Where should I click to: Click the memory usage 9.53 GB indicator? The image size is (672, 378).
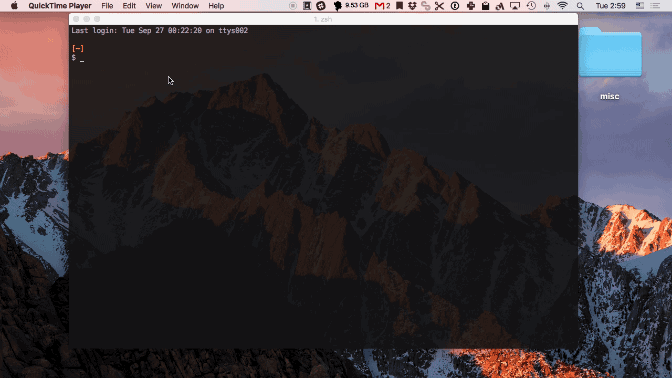click(x=357, y=6)
